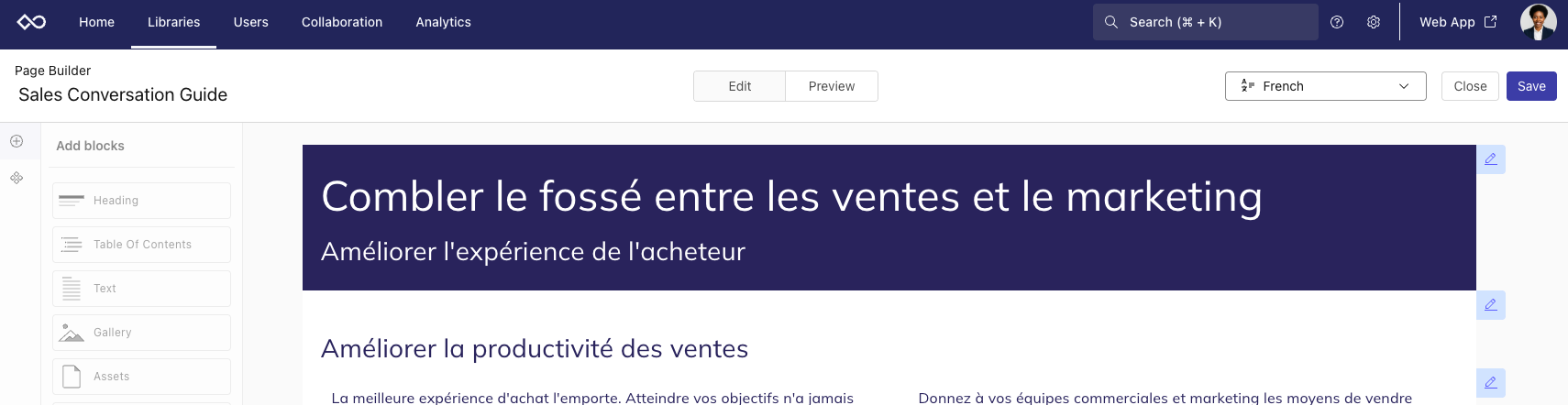Expand the French language dropdown
1568x405 pixels.
(x=1325, y=86)
